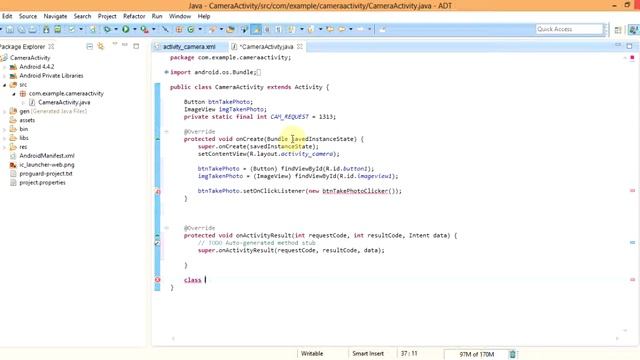The height and width of the screenshot is (360, 640).
Task: Collapse the com.example.cameraactivity package
Action: coord(13,94)
